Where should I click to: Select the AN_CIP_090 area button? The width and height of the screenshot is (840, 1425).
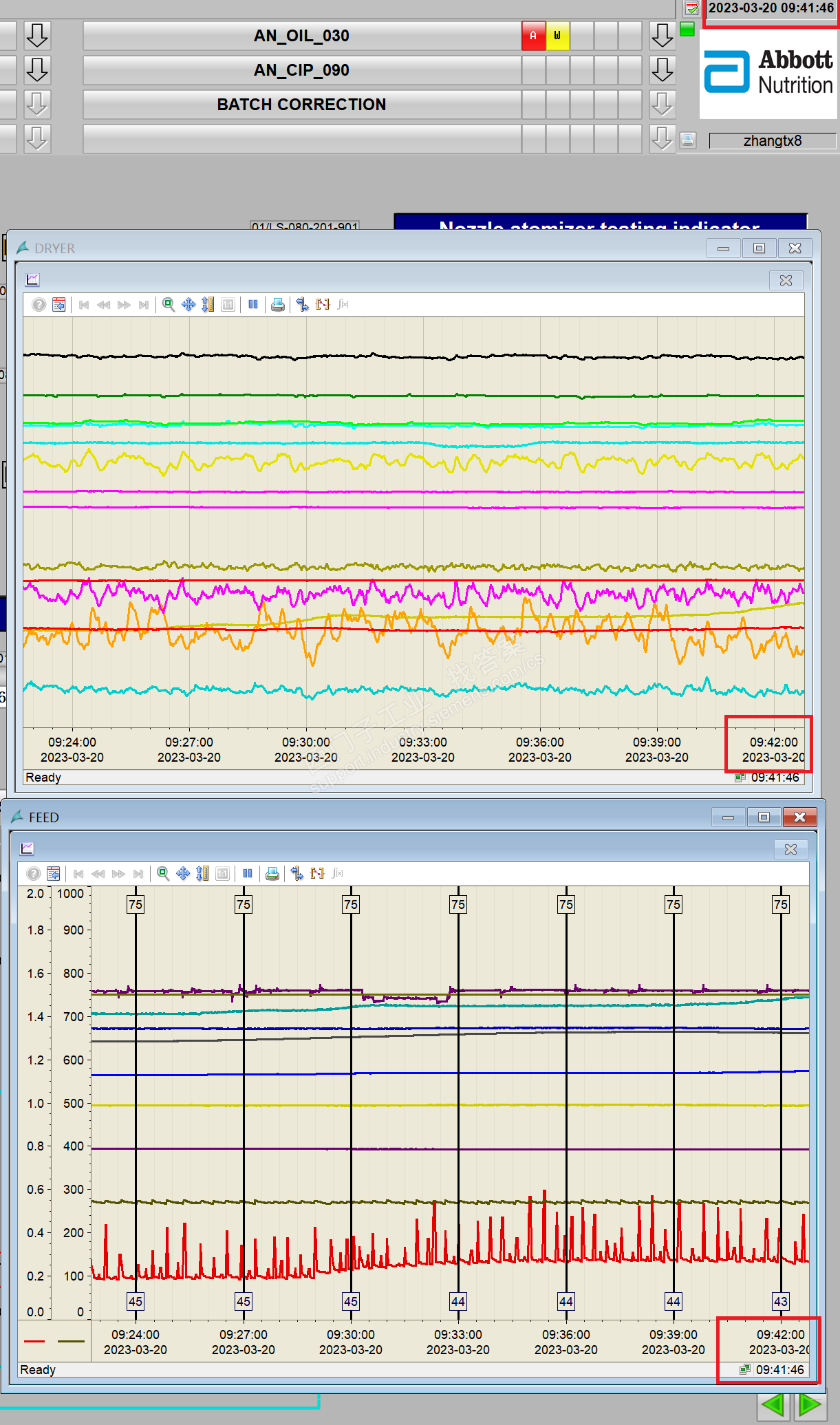[301, 70]
